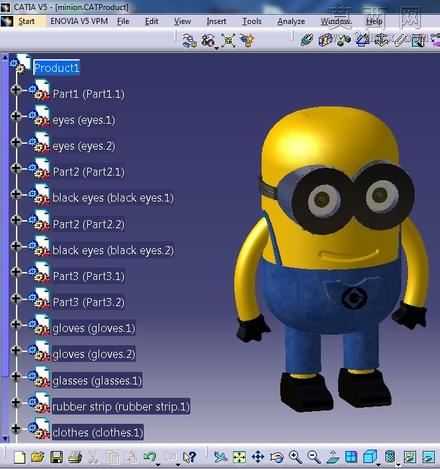
Task: Open the ENOVIA V5 VPM menu
Action: pyautogui.click(x=79, y=21)
